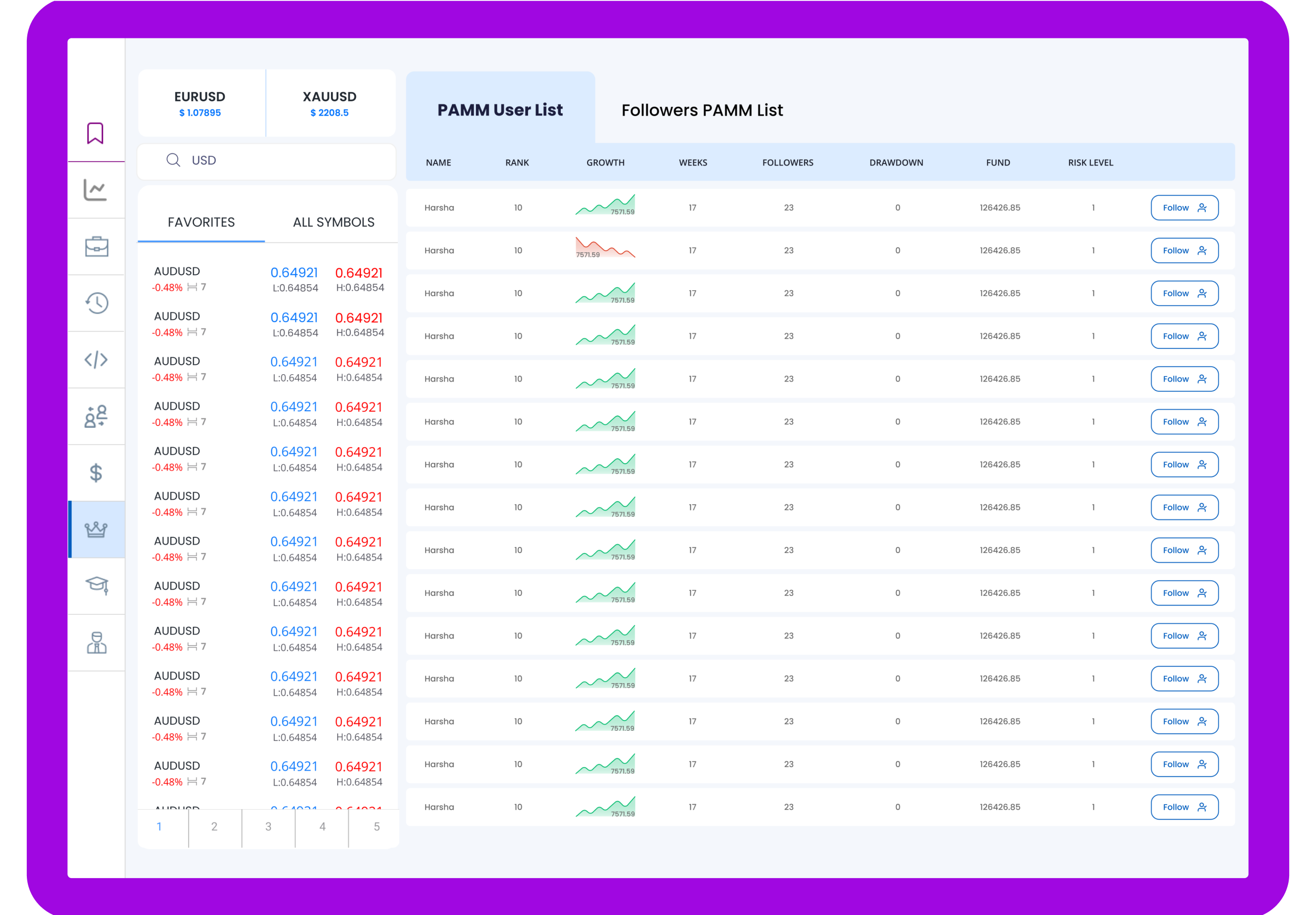Click red 0.64921 price in first AUDUSD row
This screenshot has height=915, width=1316.
click(x=359, y=273)
